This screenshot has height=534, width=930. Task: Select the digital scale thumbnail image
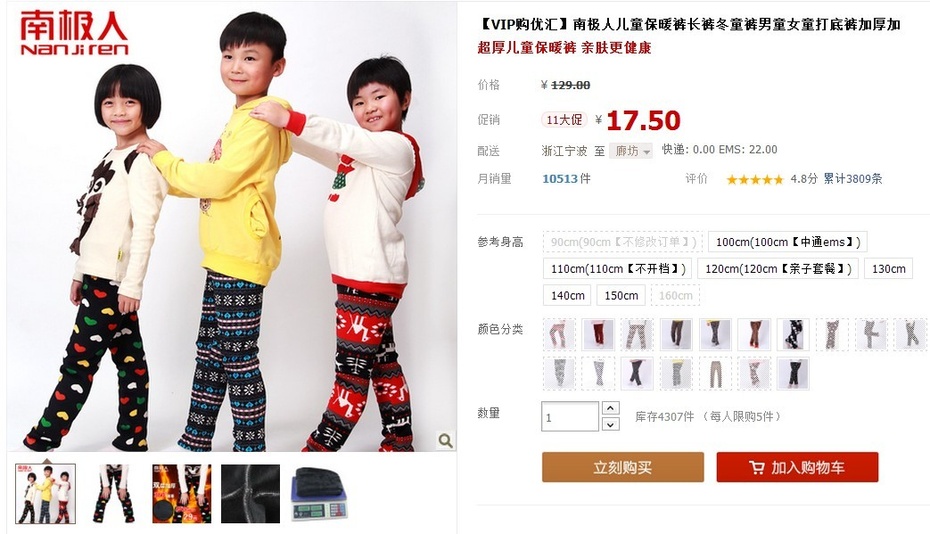[319, 494]
